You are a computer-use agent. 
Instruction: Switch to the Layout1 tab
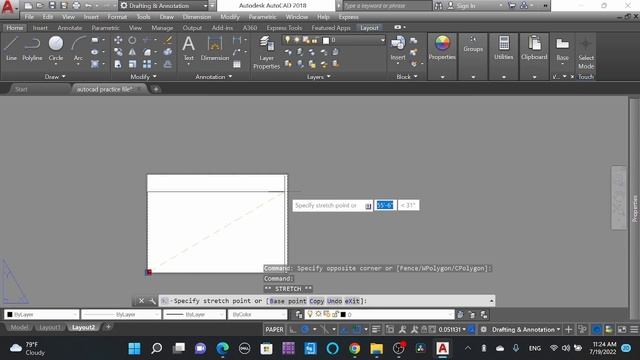[49, 327]
